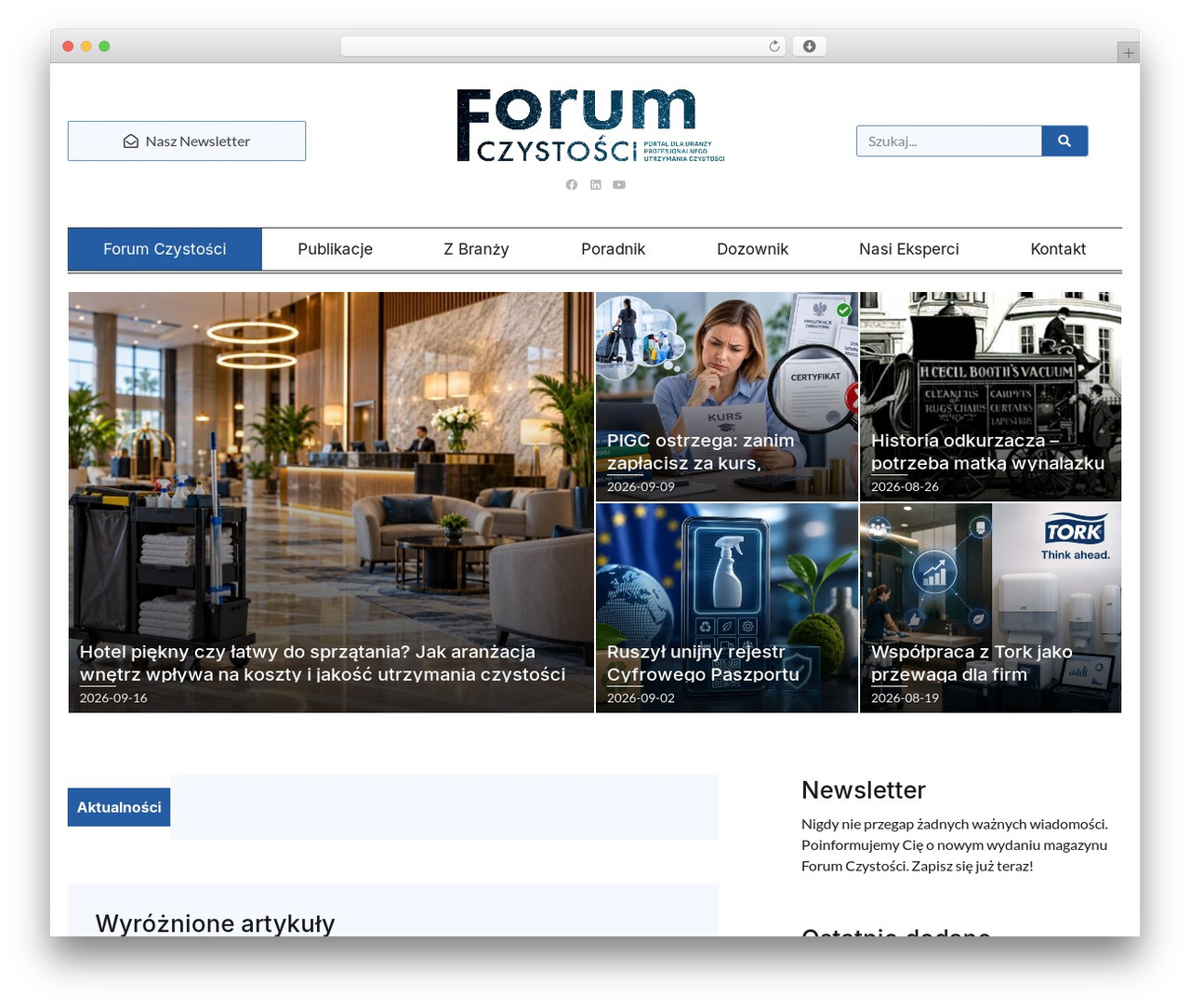Click the date 2026-09-02

(x=641, y=697)
